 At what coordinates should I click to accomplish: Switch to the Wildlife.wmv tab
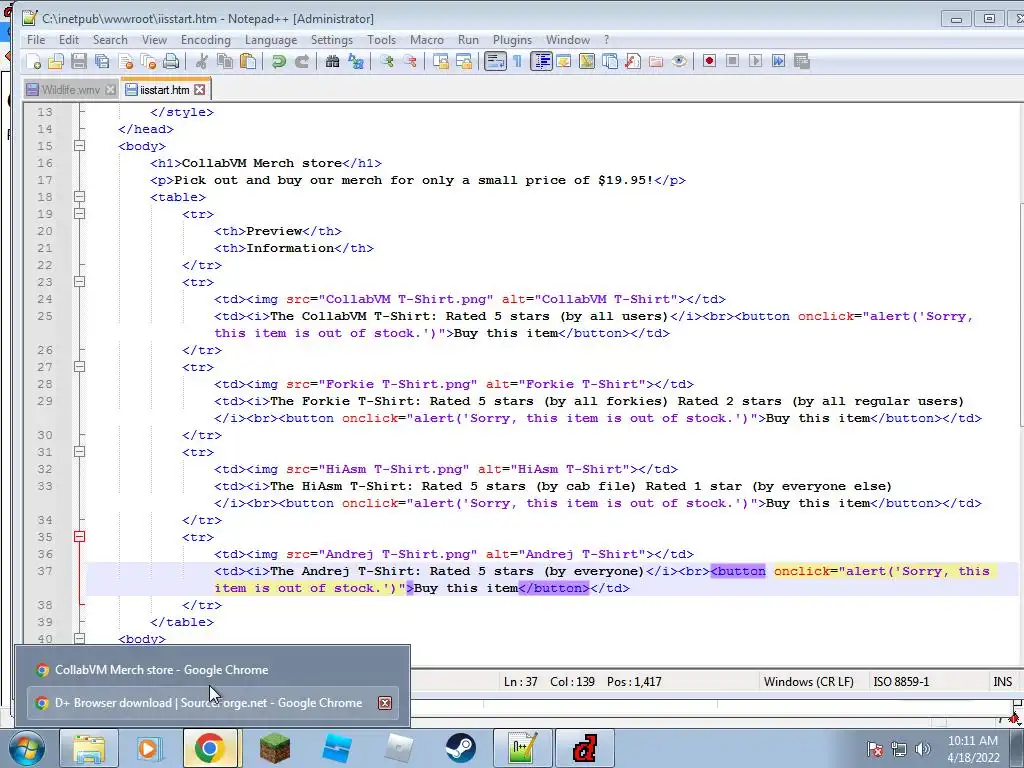[x=71, y=89]
